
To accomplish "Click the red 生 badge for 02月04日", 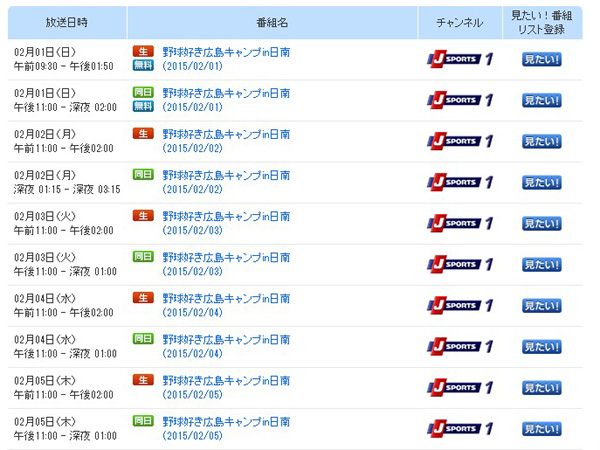I will (143, 298).
